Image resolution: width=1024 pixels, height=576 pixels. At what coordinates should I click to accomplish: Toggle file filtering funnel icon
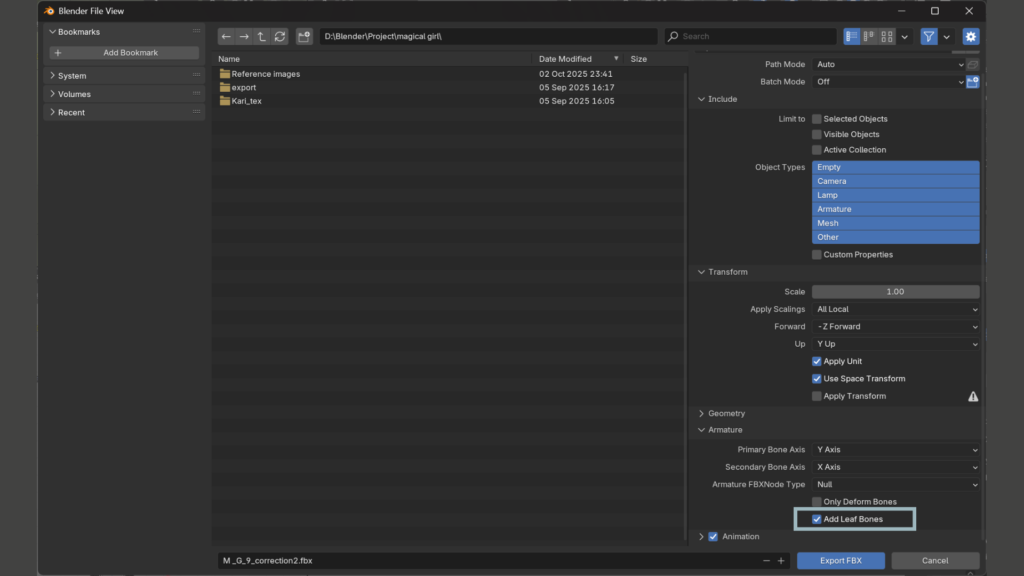pyautogui.click(x=929, y=36)
